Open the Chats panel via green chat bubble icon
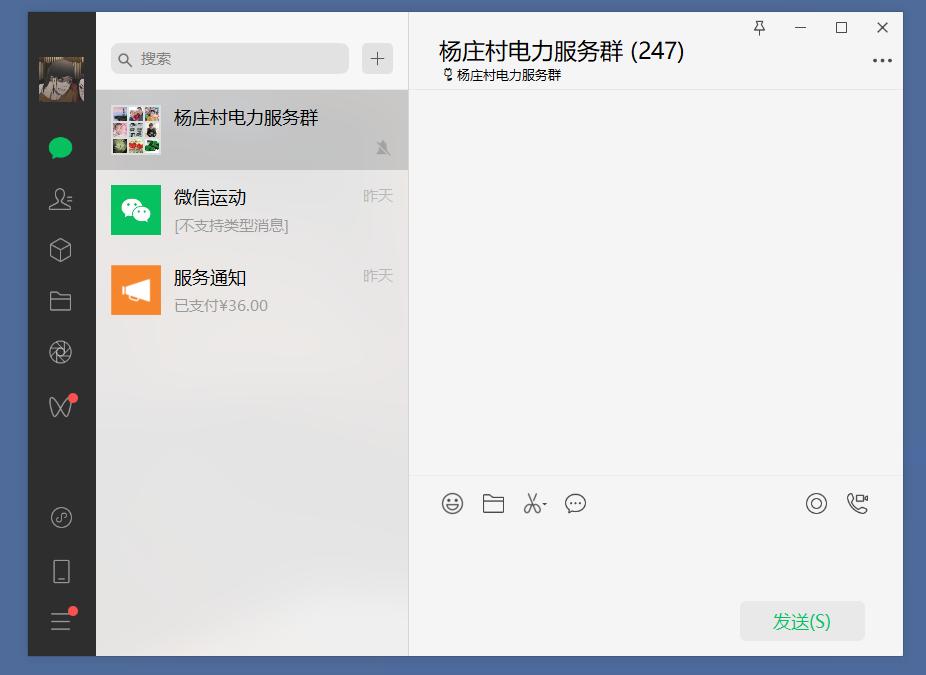Viewport: 926px width, 675px height. click(x=60, y=147)
